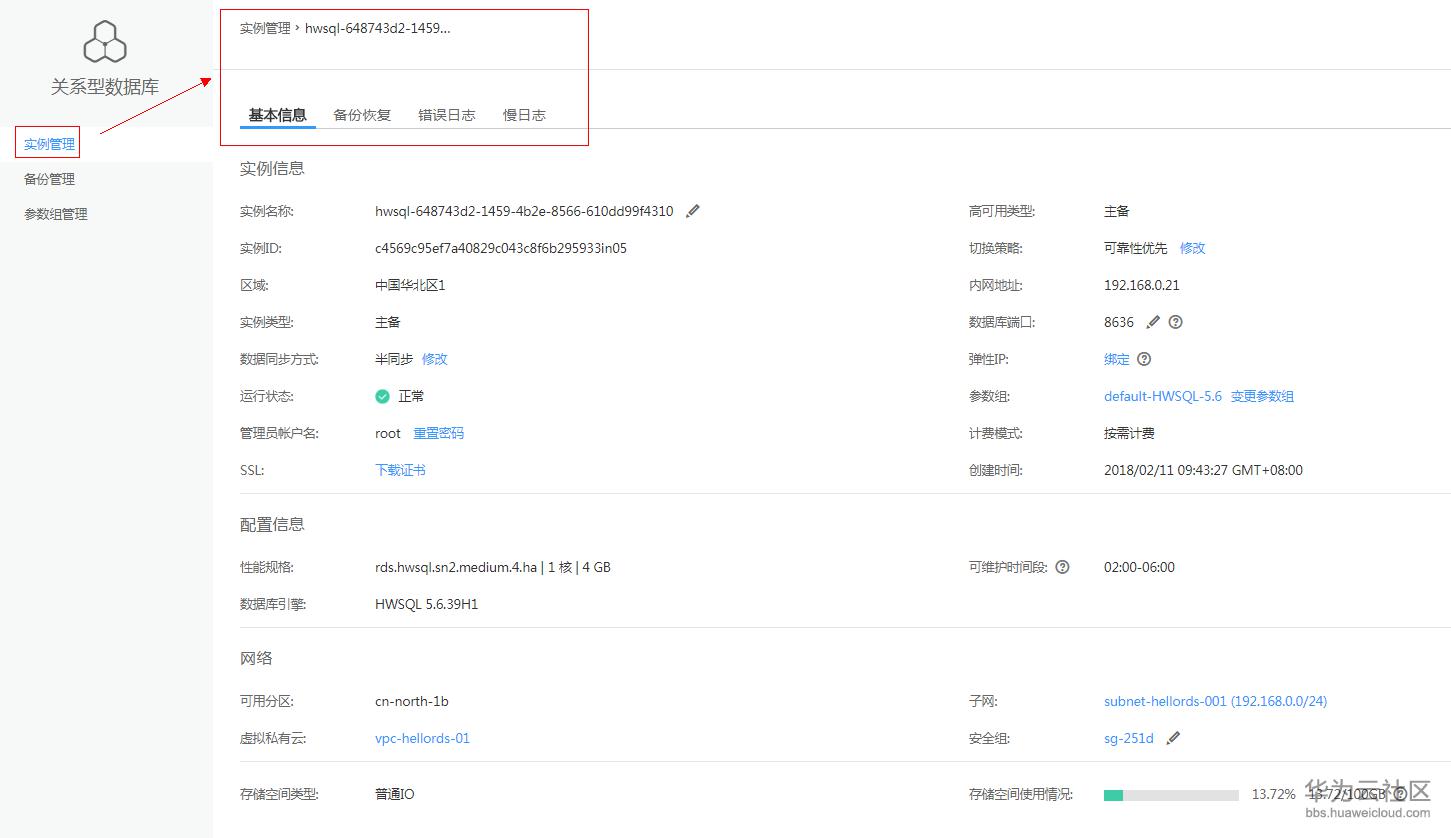The image size is (1451, 838).
Task: Click the breadcrumb text hwsql-648743d2-1459...
Action: point(378,28)
